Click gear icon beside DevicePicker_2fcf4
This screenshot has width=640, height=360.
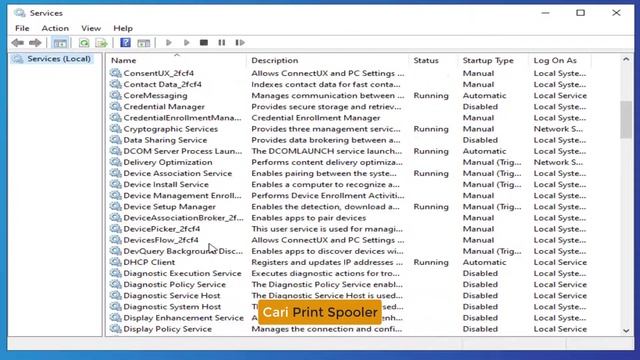[x=116, y=229]
